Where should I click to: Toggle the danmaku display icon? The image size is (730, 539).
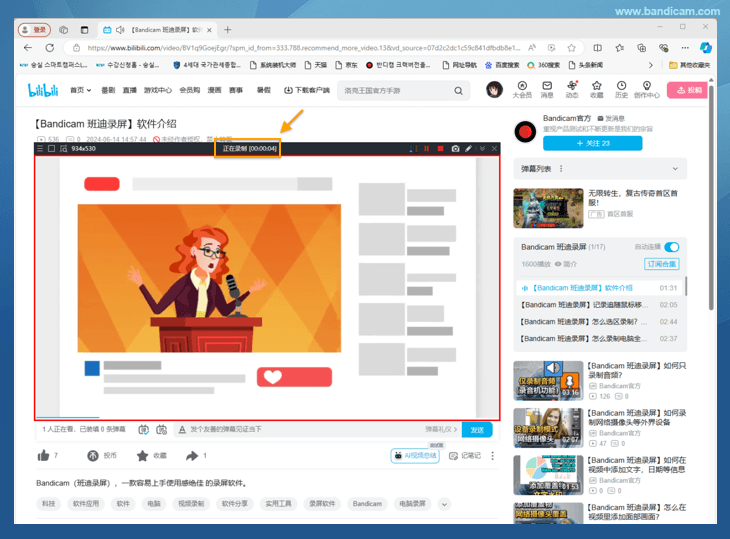(x=144, y=429)
